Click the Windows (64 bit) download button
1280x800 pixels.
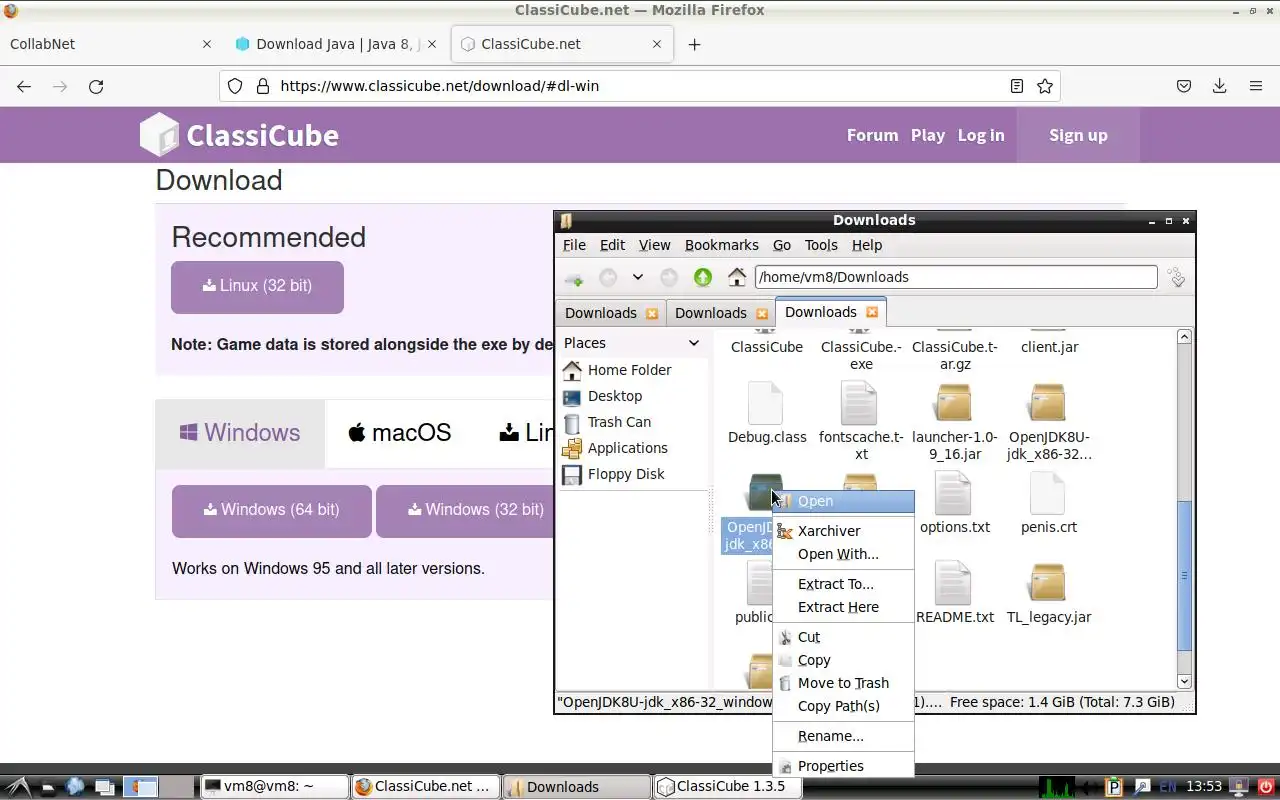272,511
